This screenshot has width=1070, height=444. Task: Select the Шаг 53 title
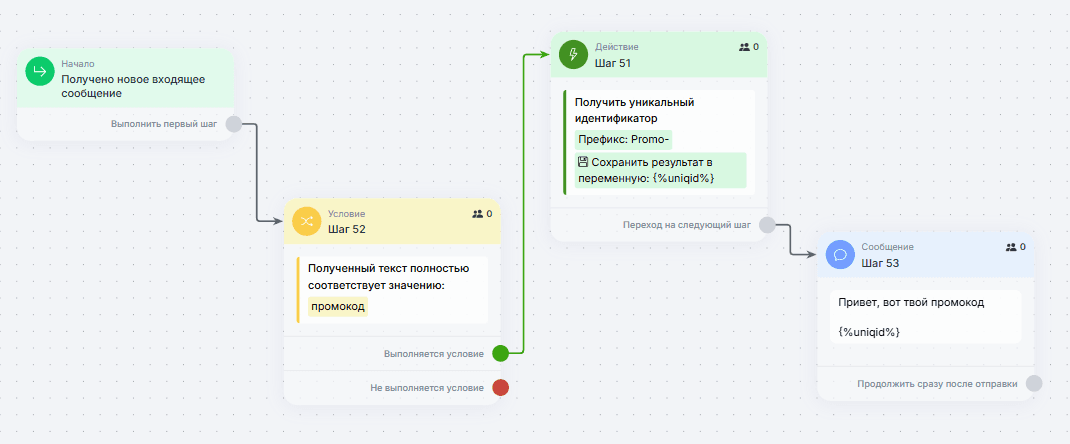pos(880,263)
